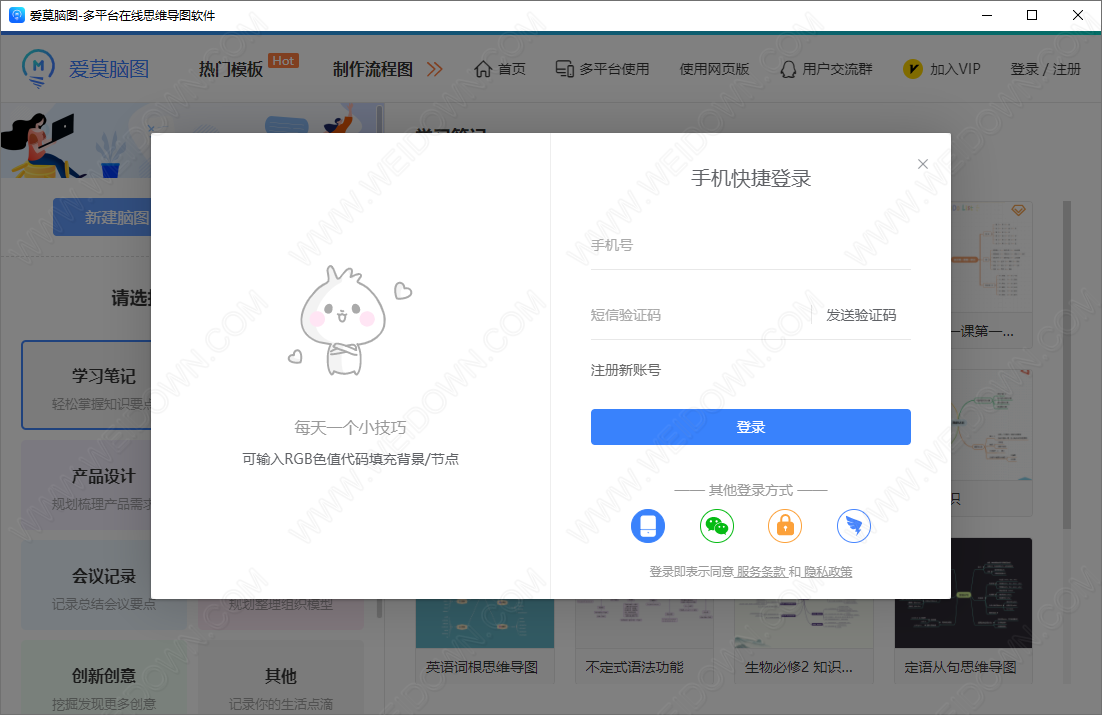Choose DingTalk login icon
This screenshot has height=715, width=1102.
point(854,526)
